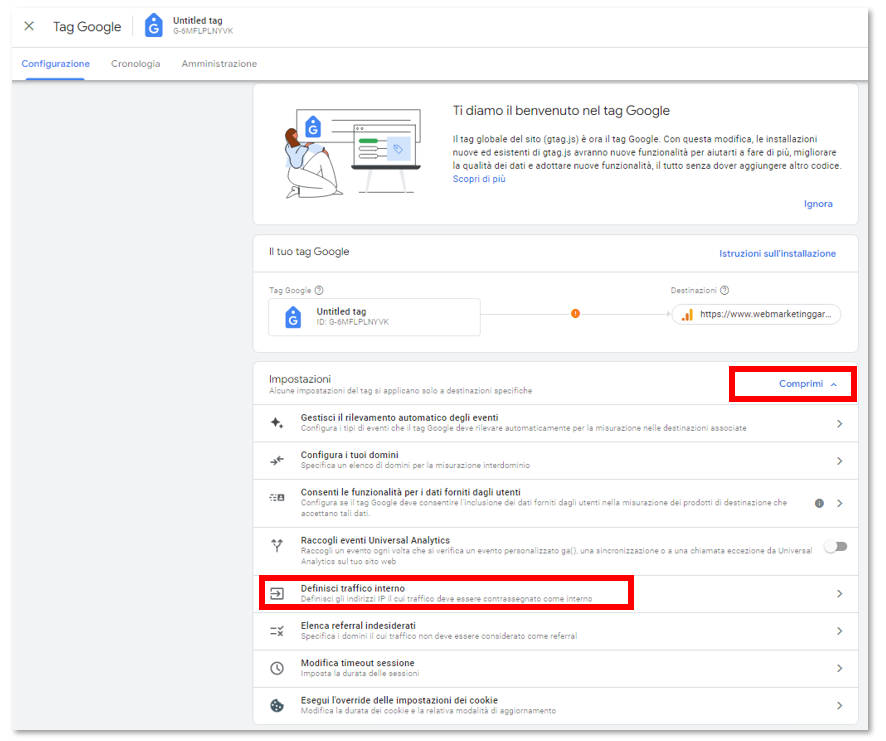Close the Tag Google panel
886x741 pixels.
(x=29, y=26)
